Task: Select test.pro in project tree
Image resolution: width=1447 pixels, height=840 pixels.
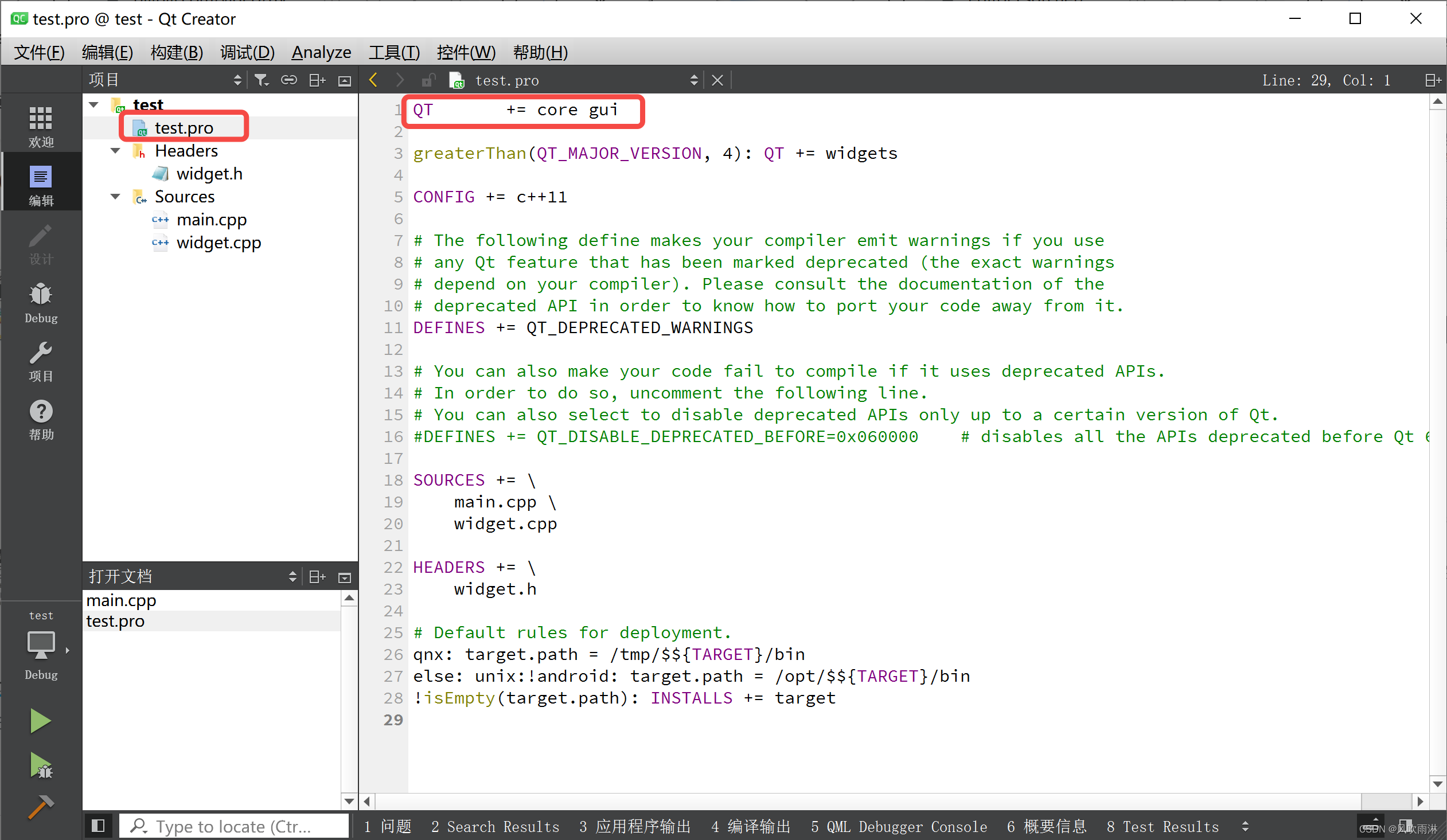Action: point(184,127)
